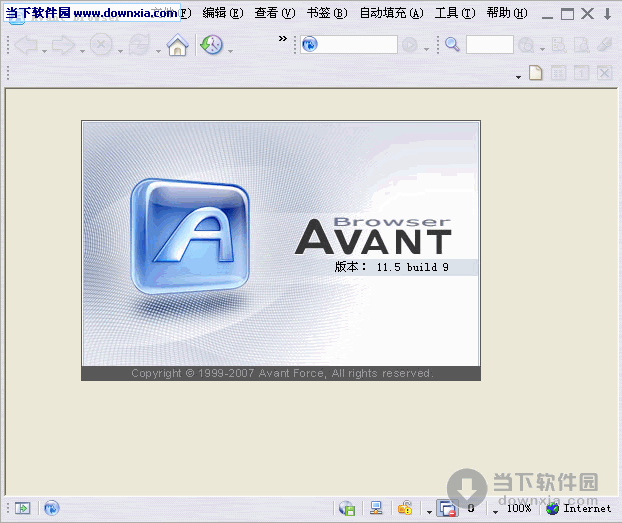Screen dimensions: 622x523
Task: Click the down arrow tray icon in title bar
Action: click(607, 14)
